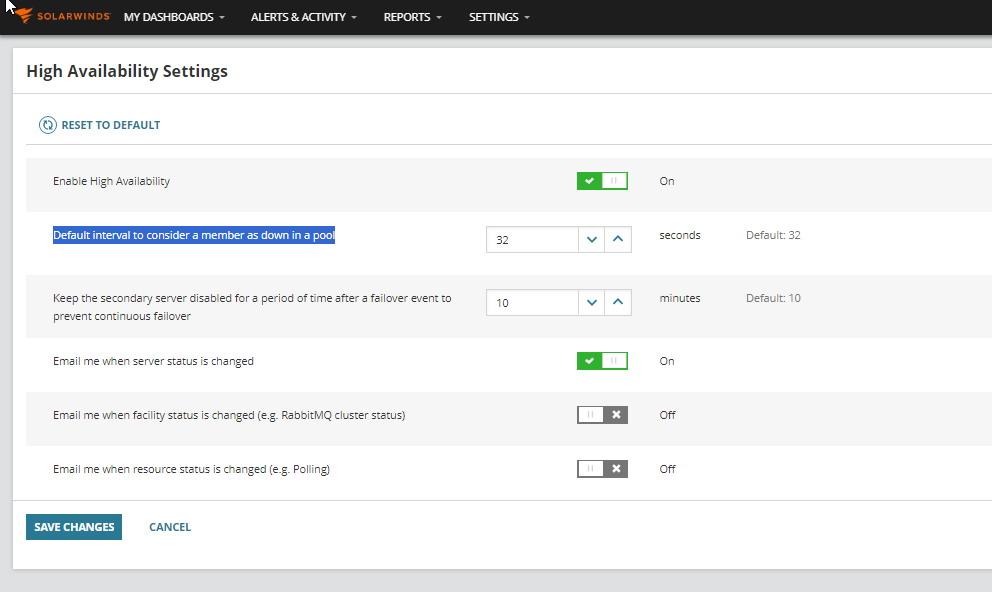Viewport: 992px width, 592px height.
Task: Click the Save Changes button
Action: (74, 527)
